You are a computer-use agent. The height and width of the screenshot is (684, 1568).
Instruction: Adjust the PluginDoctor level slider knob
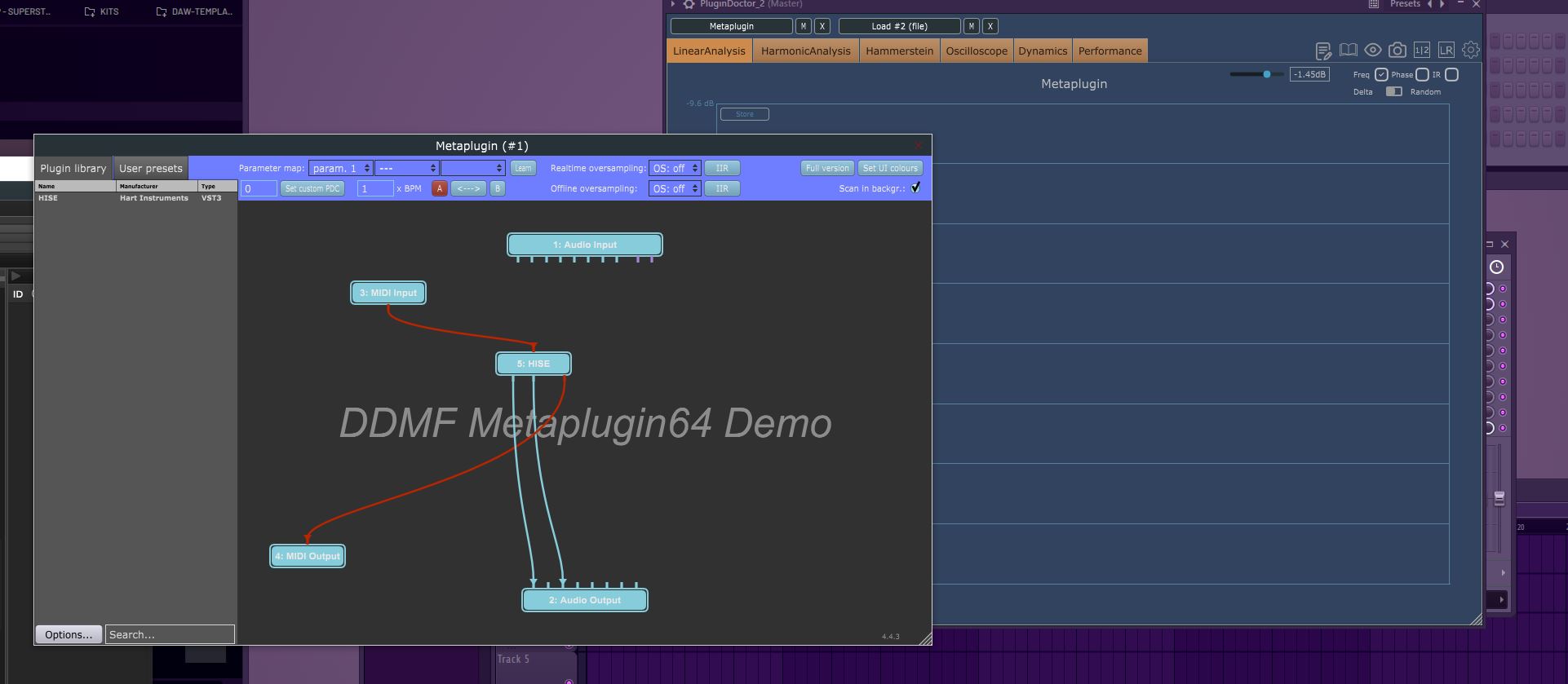pos(1266,74)
